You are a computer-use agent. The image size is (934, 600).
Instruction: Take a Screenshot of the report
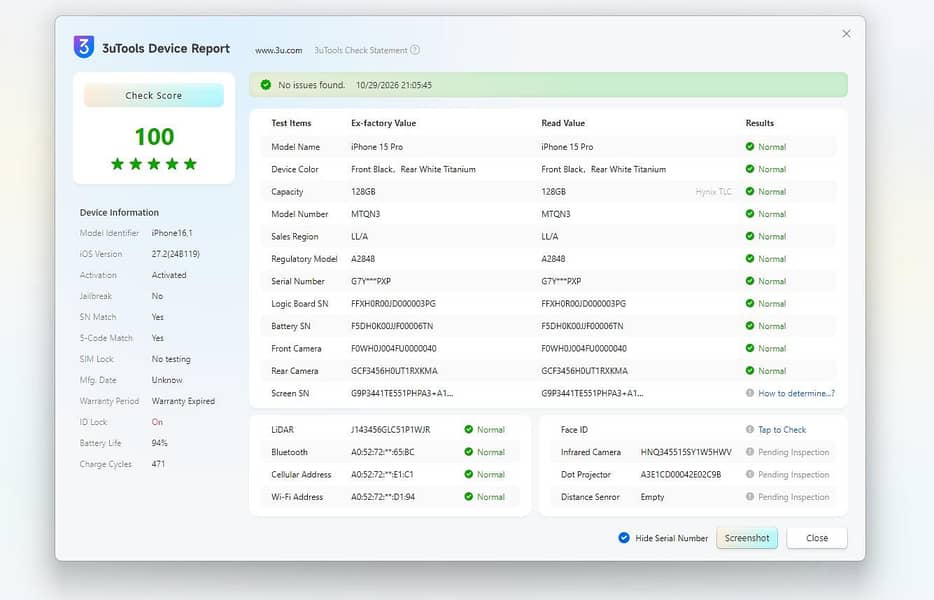click(x=747, y=538)
